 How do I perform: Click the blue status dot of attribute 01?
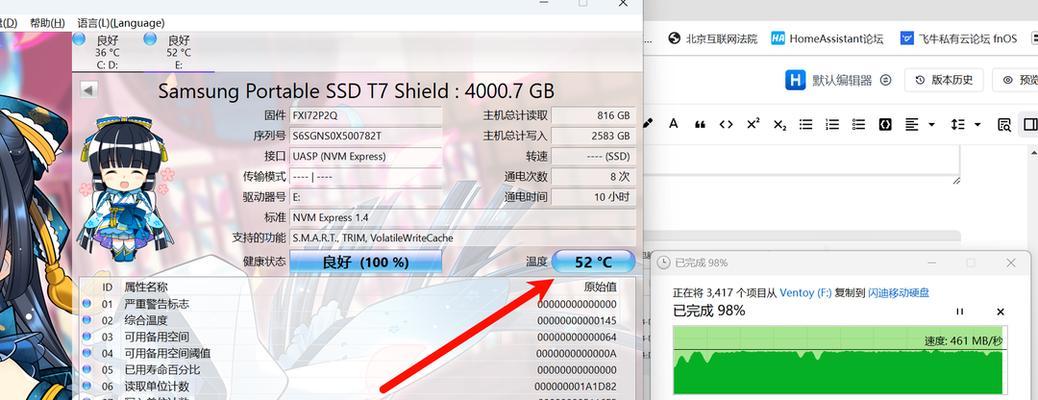point(87,304)
